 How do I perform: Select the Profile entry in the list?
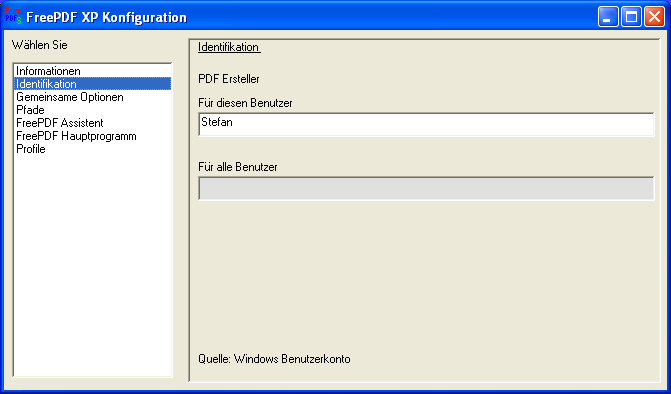pyautogui.click(x=92, y=149)
